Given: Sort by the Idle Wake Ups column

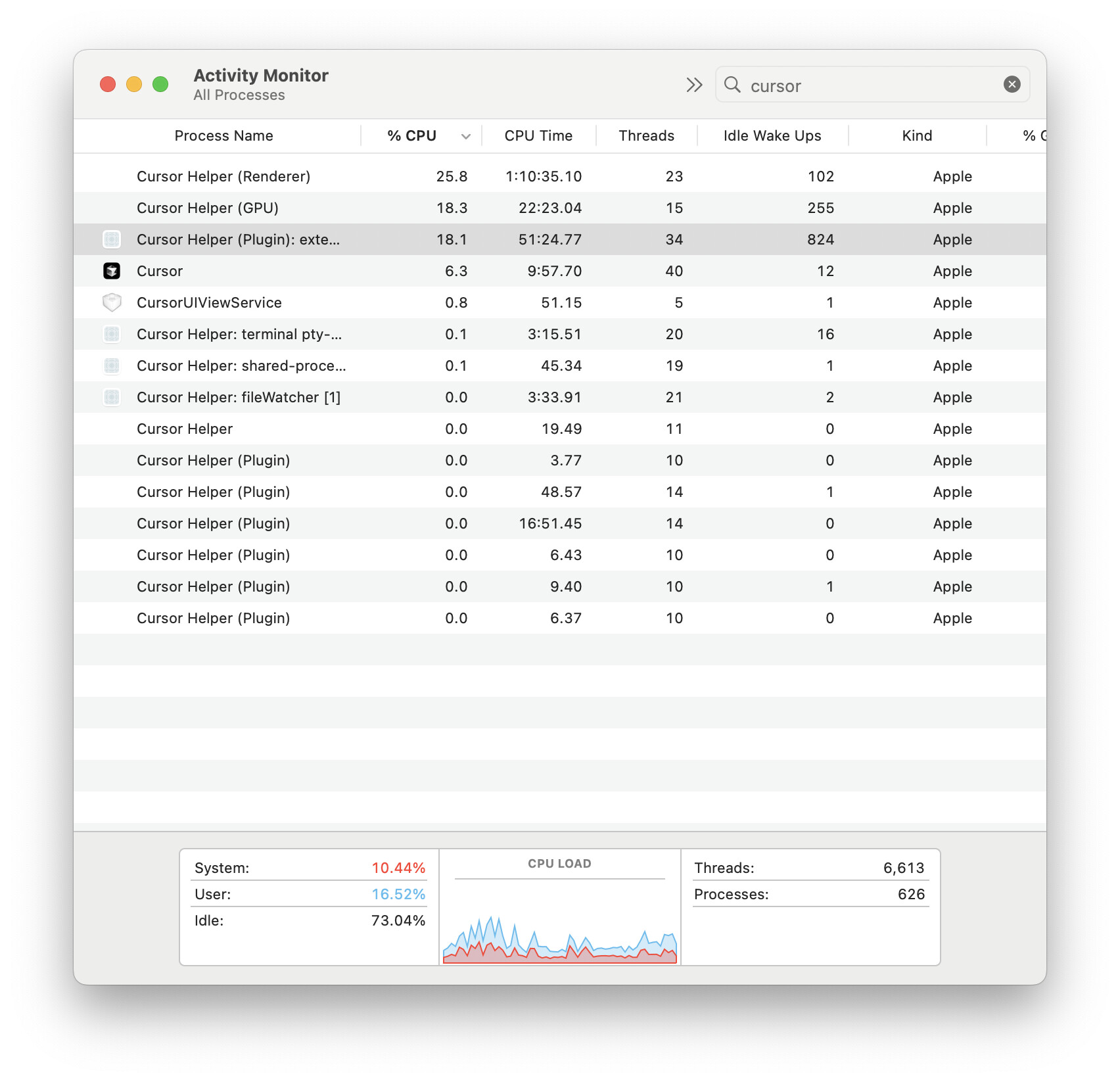Looking at the screenshot, I should coord(772,135).
